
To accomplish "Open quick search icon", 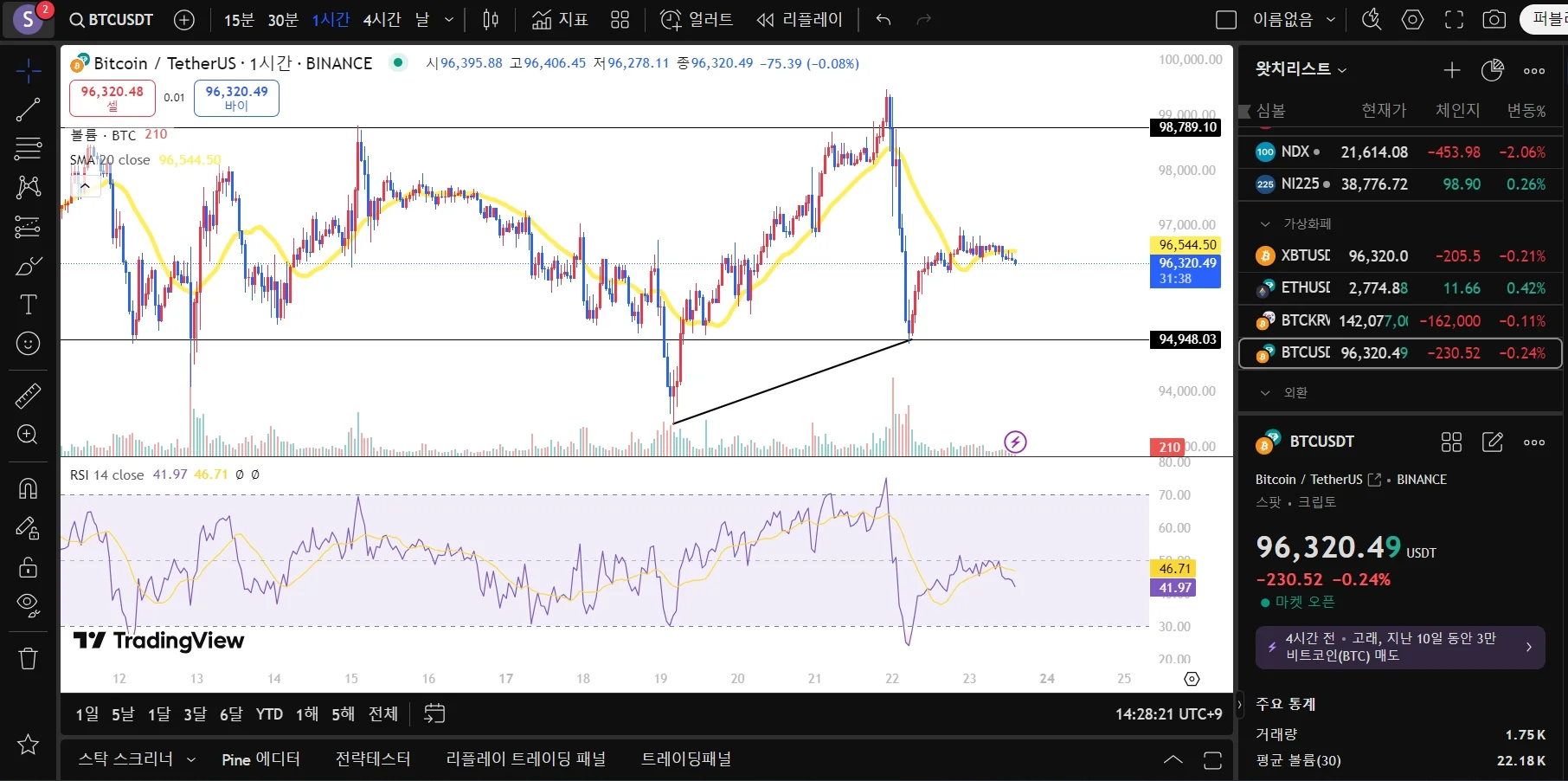I will 1372,19.
